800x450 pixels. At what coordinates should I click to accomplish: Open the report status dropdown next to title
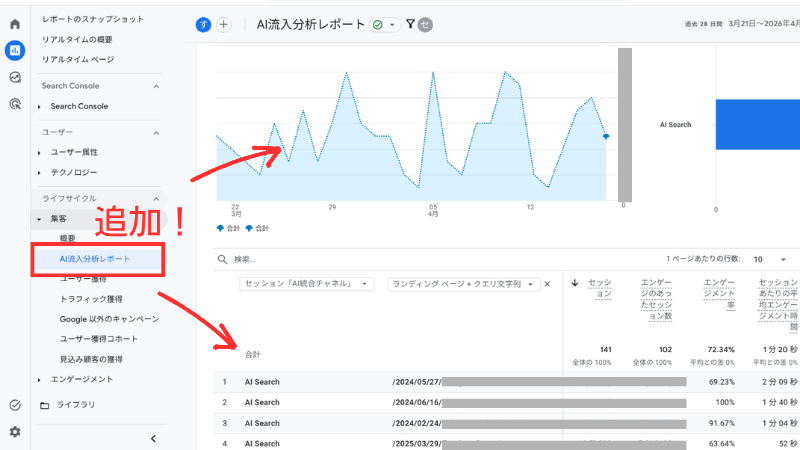click(x=383, y=24)
